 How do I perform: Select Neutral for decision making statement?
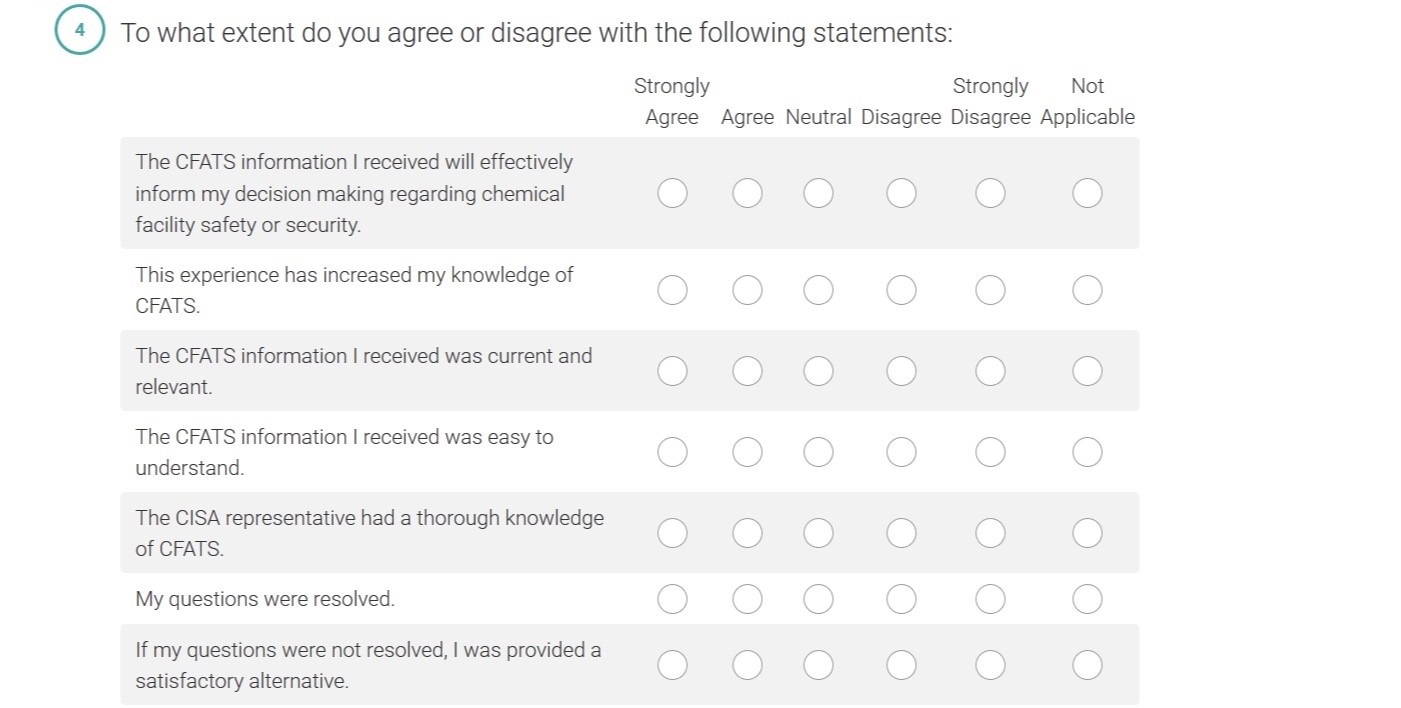tap(818, 193)
